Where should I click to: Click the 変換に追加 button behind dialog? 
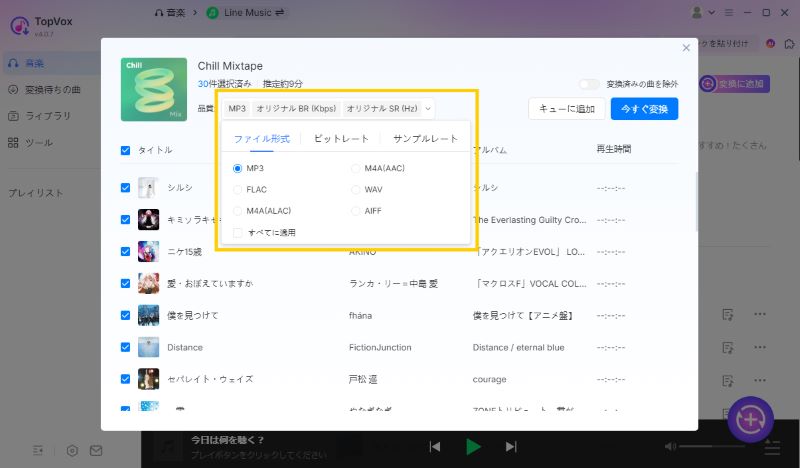734,84
